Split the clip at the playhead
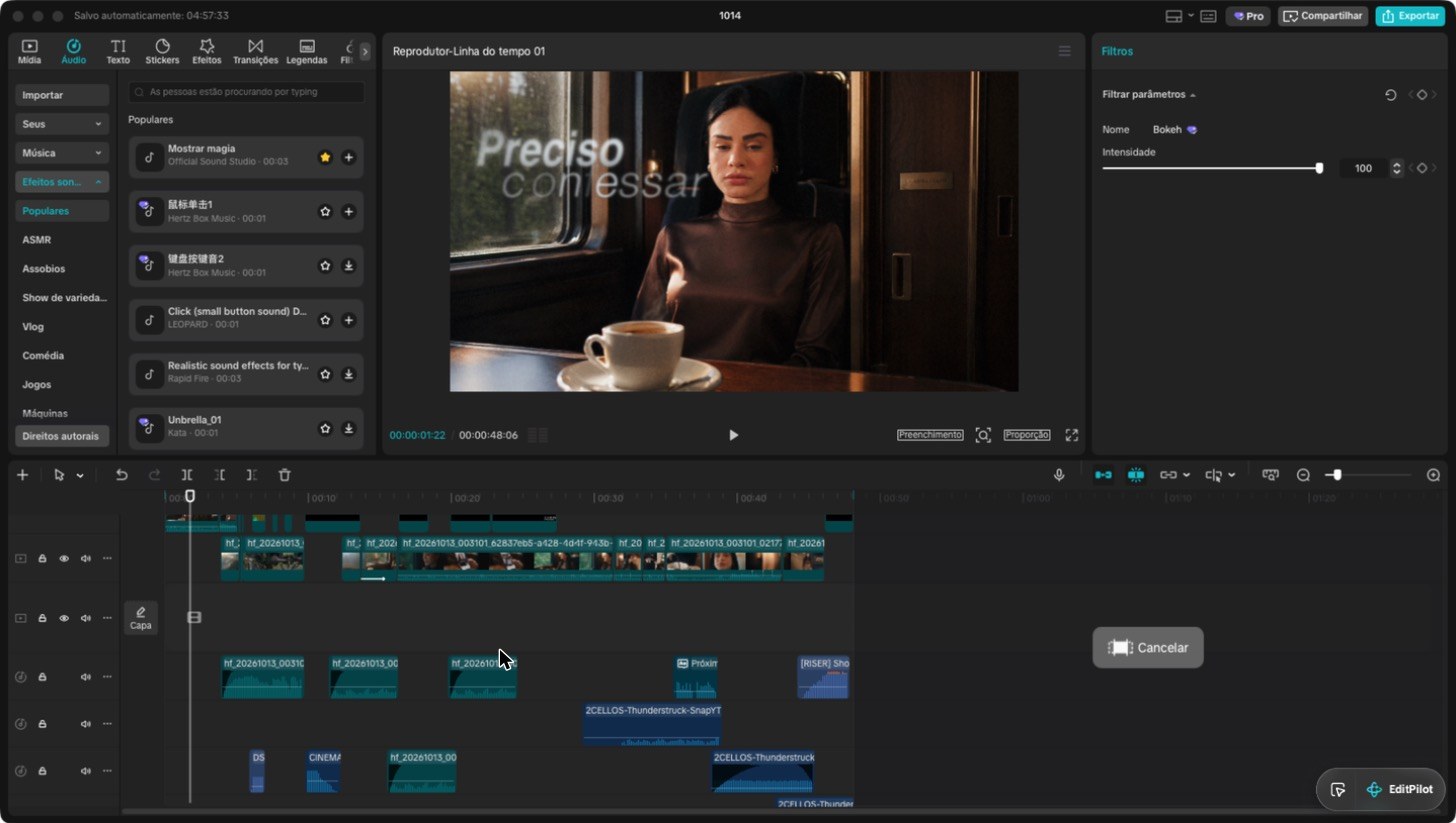This screenshot has width=1456, height=823. coord(187,475)
